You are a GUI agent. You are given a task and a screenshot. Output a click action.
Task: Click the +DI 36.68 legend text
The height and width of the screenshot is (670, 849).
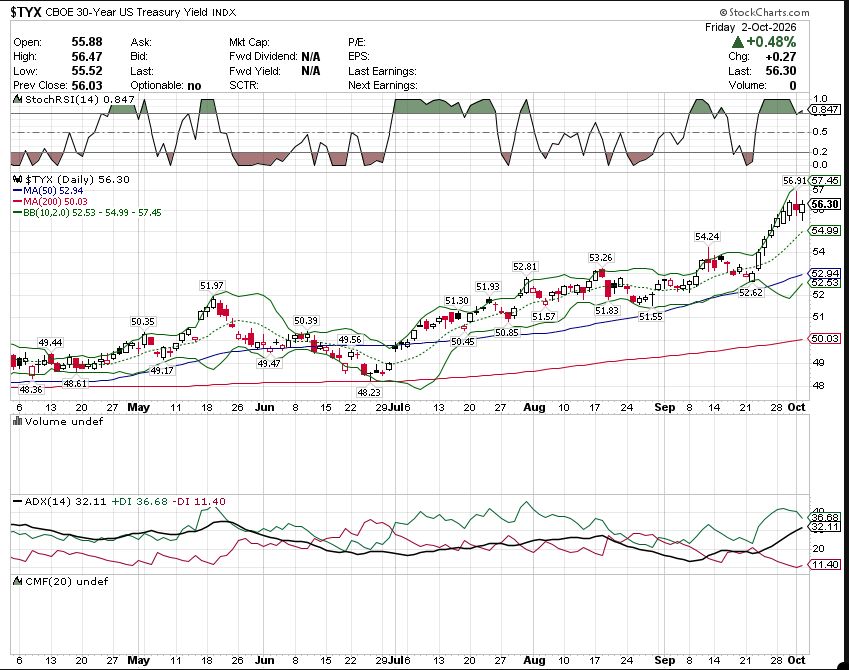[x=140, y=502]
